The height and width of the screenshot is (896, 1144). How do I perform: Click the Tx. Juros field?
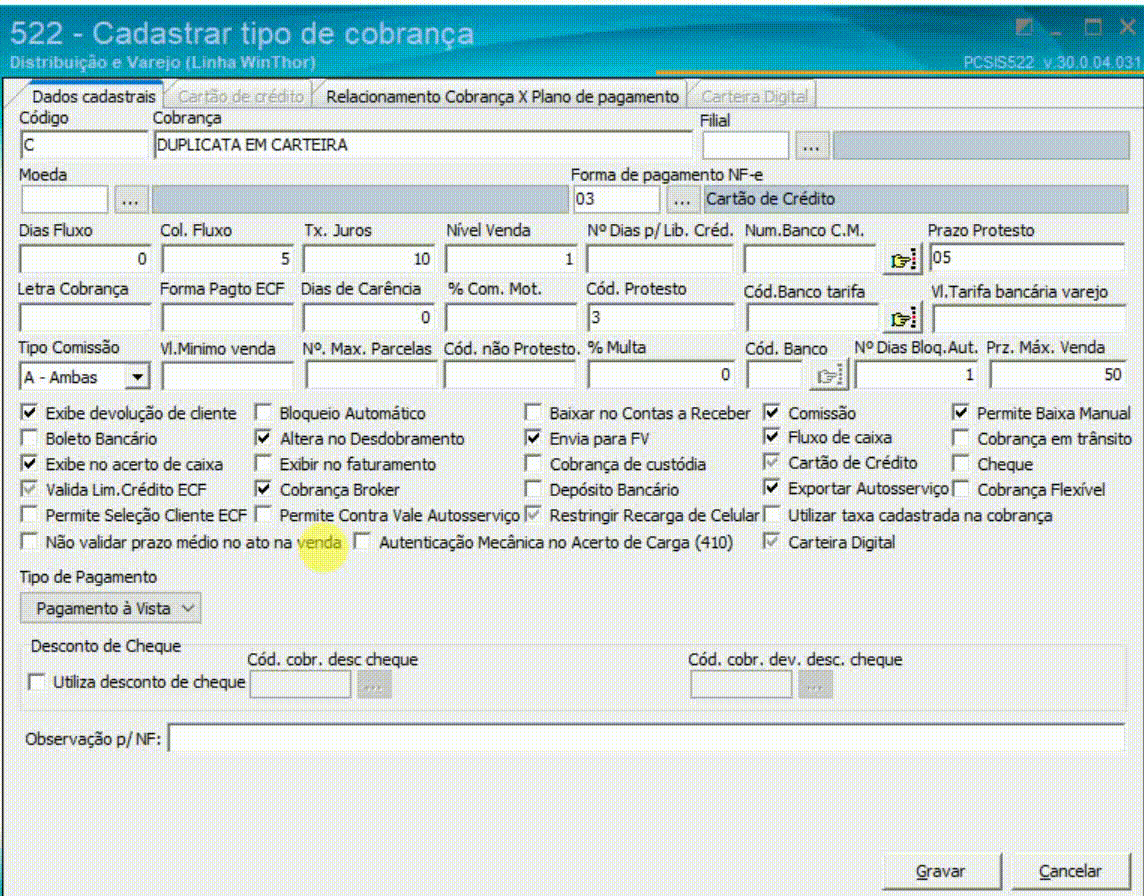click(368, 259)
